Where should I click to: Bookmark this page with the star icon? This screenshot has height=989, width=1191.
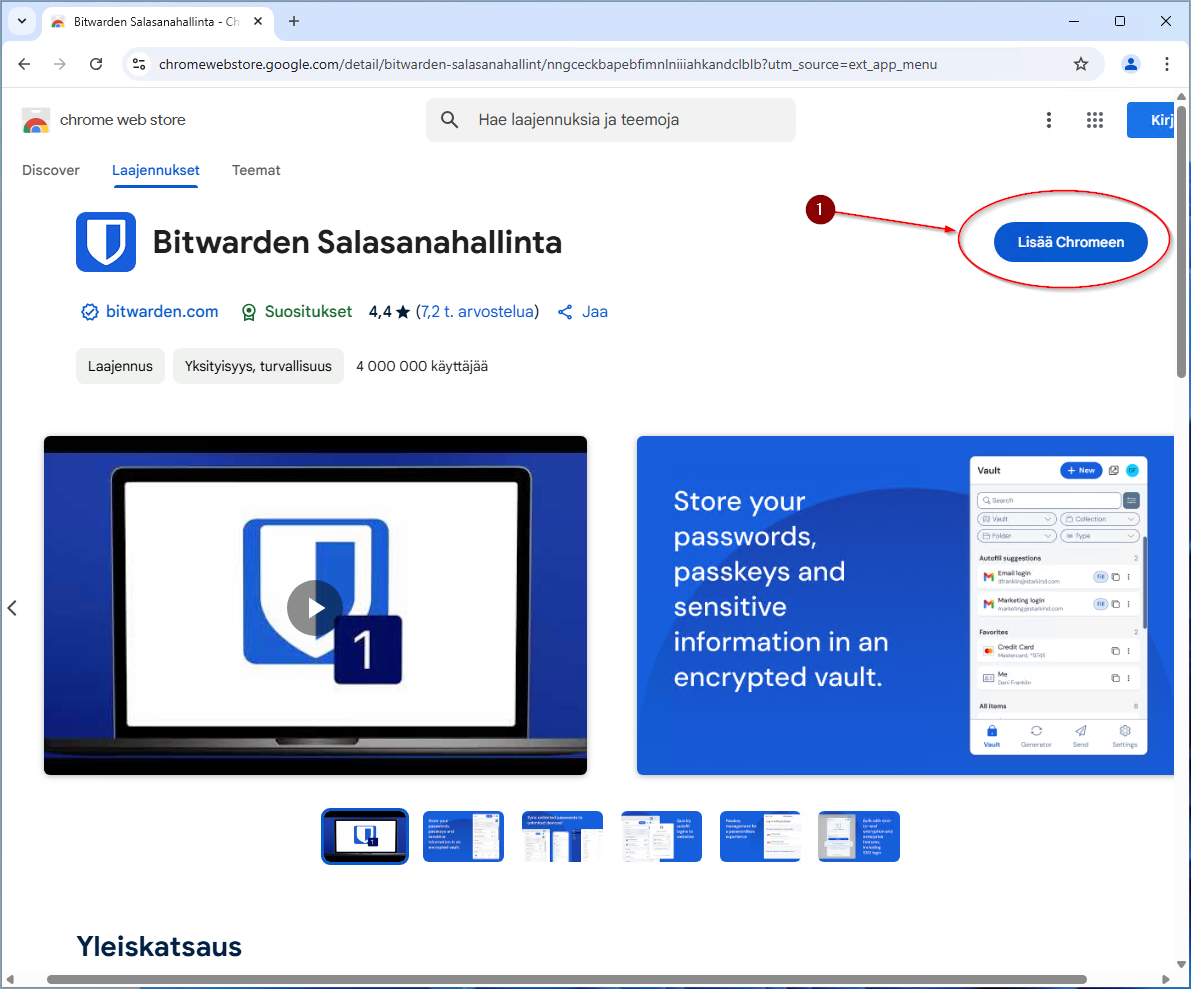point(1080,64)
